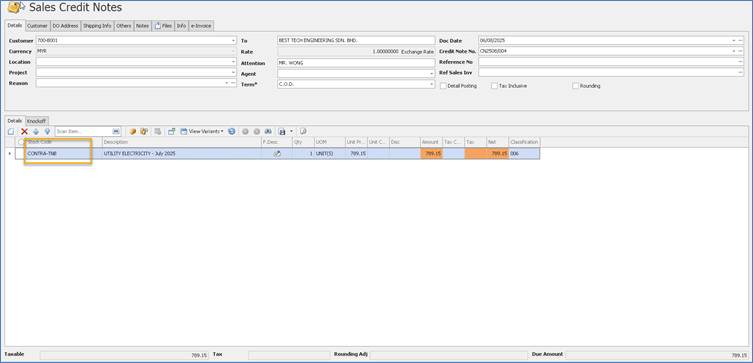Click the second grey round toolbar icon
Image resolution: width=753 pixels, height=363 pixels.
257,131
